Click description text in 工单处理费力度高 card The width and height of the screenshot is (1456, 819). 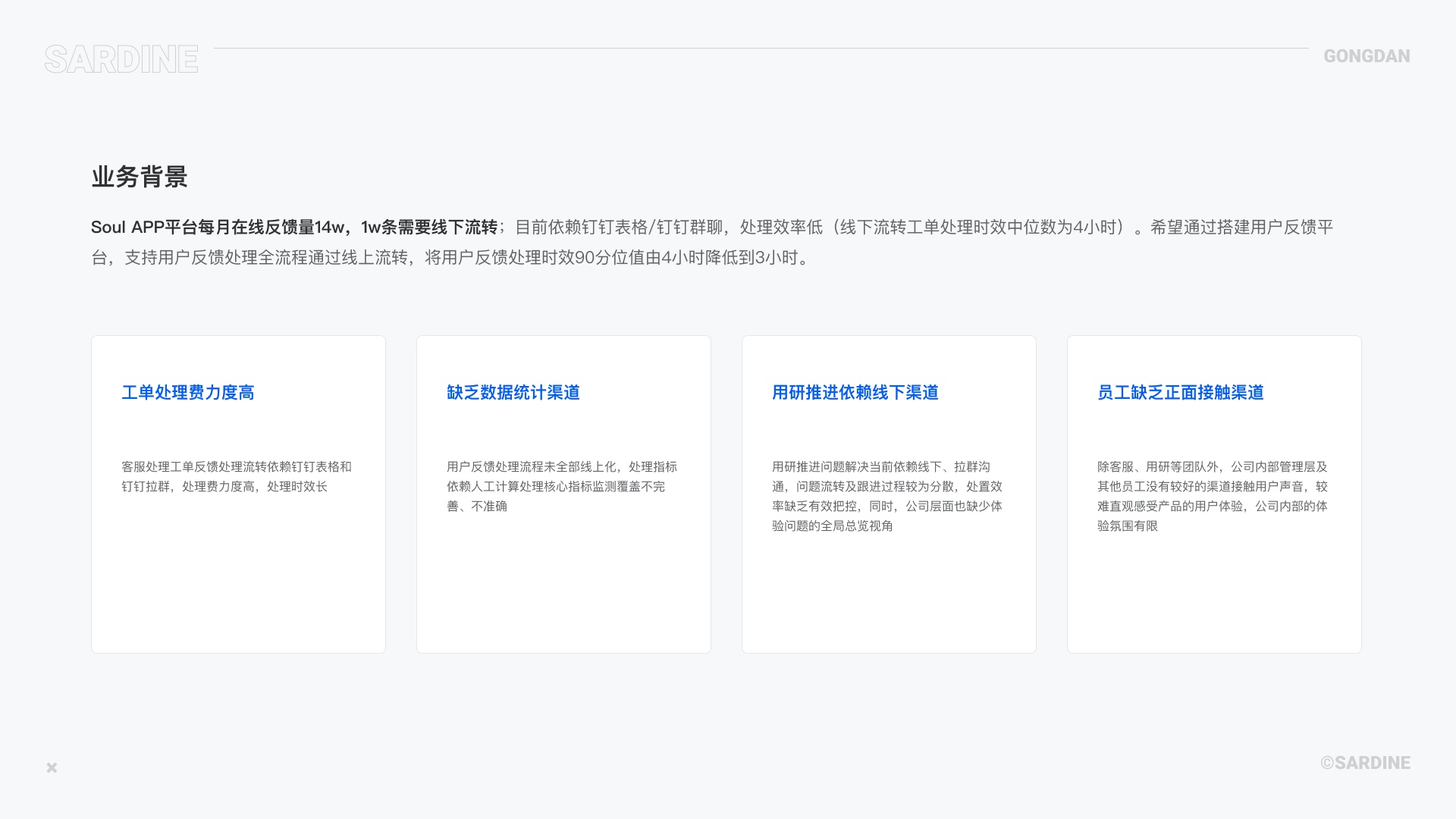click(236, 476)
